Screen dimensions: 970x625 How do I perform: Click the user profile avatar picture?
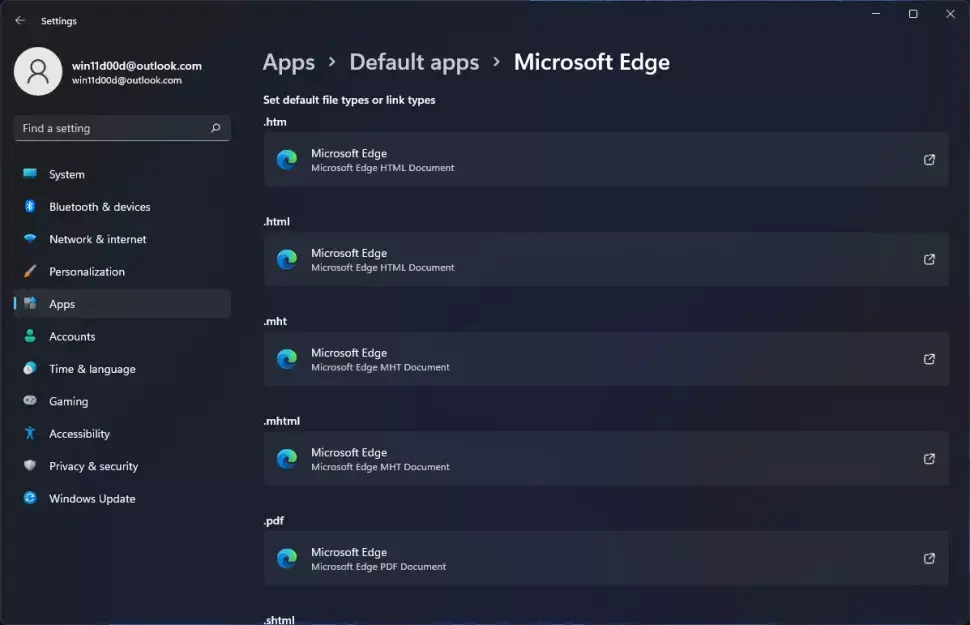tap(38, 72)
